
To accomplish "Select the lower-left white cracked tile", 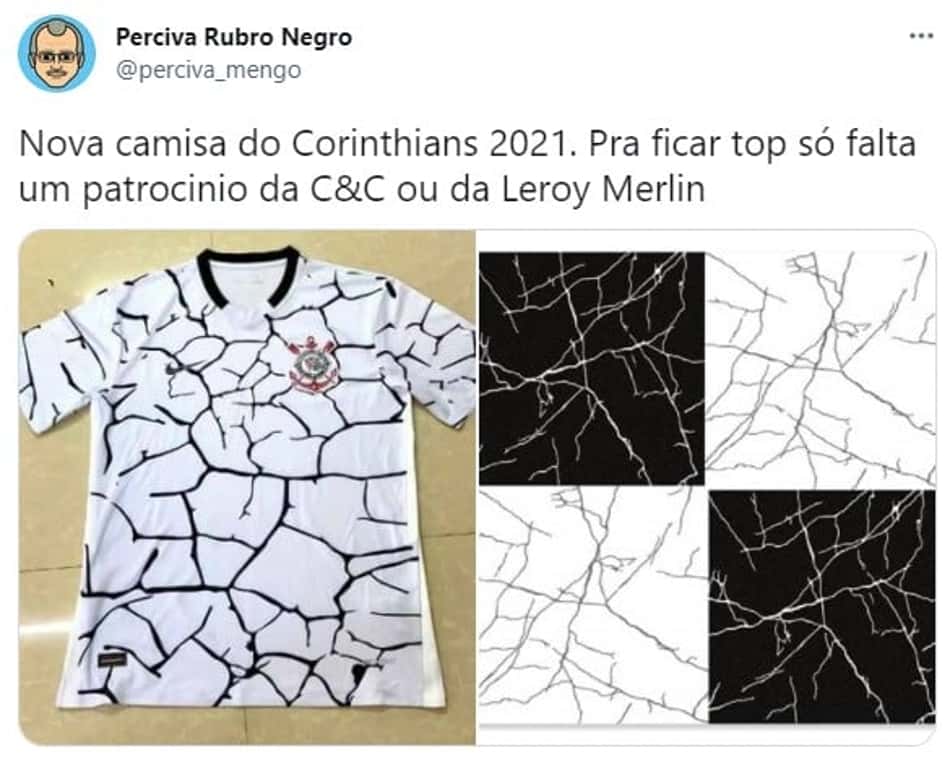I will point(593,605).
